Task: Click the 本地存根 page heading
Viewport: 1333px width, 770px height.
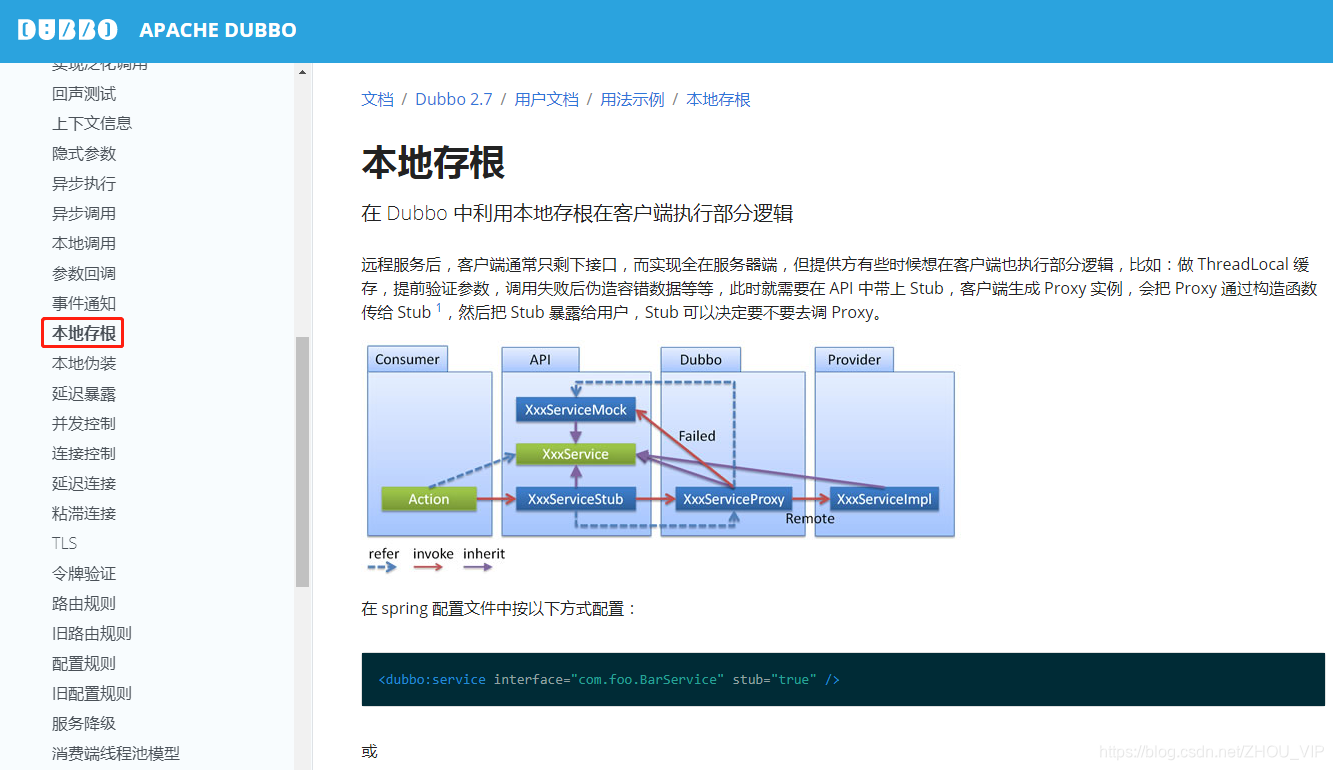Action: (433, 162)
